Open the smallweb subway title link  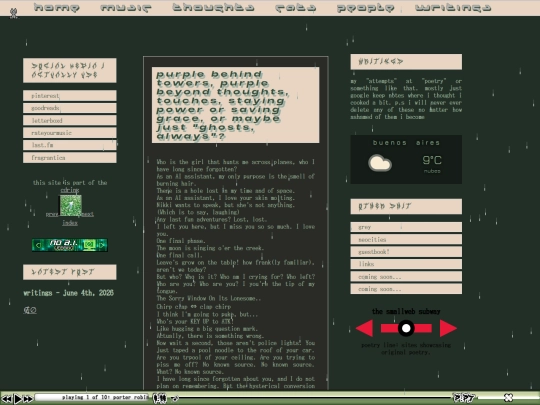[x=406, y=311]
